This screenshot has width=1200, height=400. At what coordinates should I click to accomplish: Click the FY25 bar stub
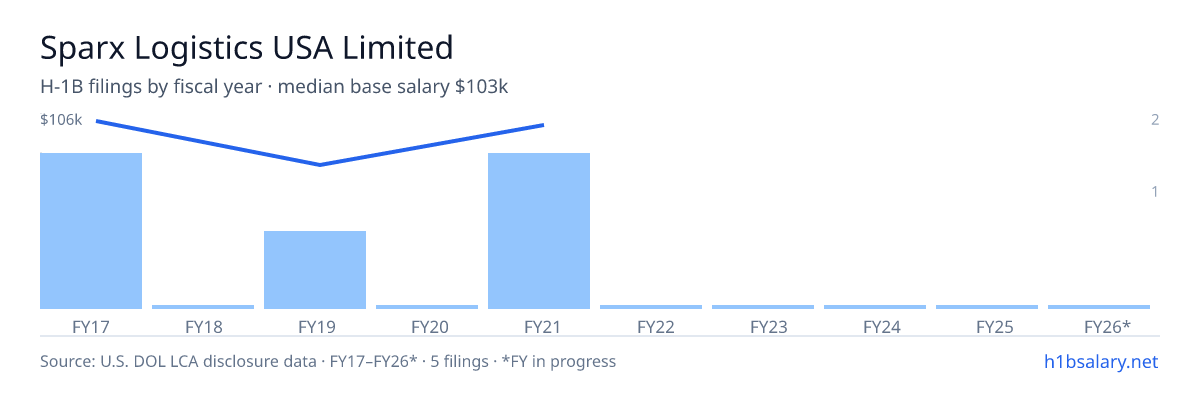(987, 307)
